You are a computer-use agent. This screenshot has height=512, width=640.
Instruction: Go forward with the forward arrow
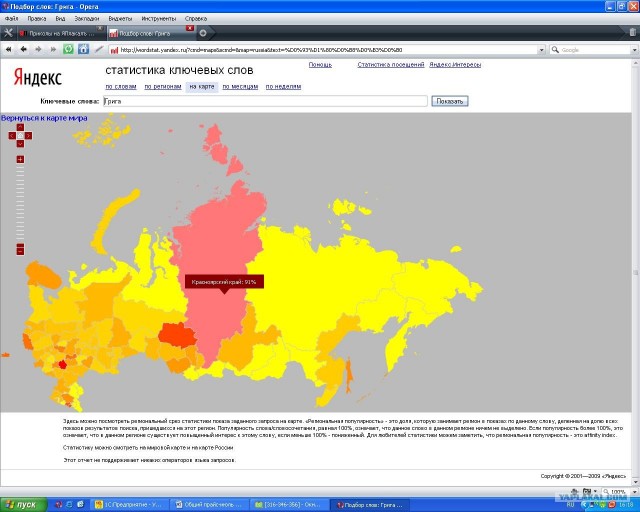(38, 49)
